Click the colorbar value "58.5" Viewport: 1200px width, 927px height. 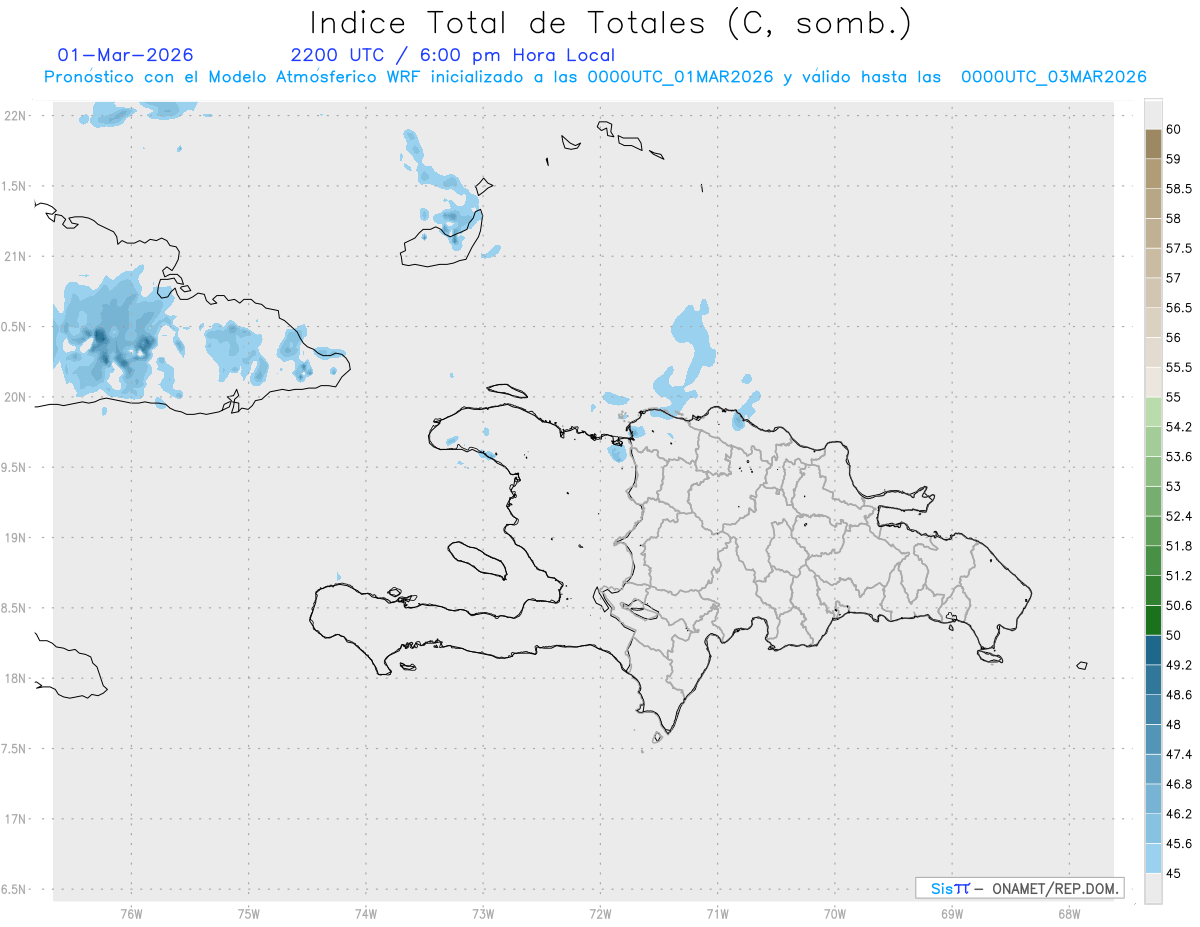[x=1179, y=189]
